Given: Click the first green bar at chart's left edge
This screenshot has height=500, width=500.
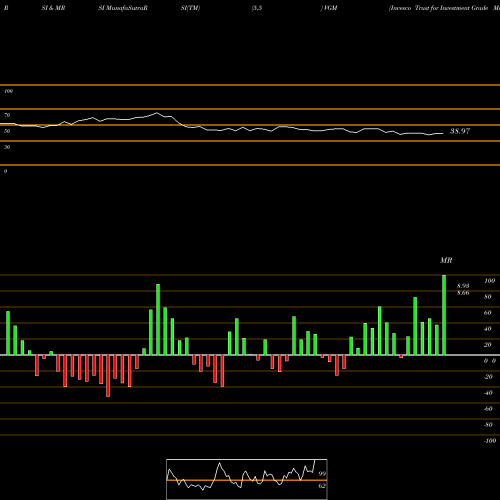Looking at the screenshot, I should [8, 333].
